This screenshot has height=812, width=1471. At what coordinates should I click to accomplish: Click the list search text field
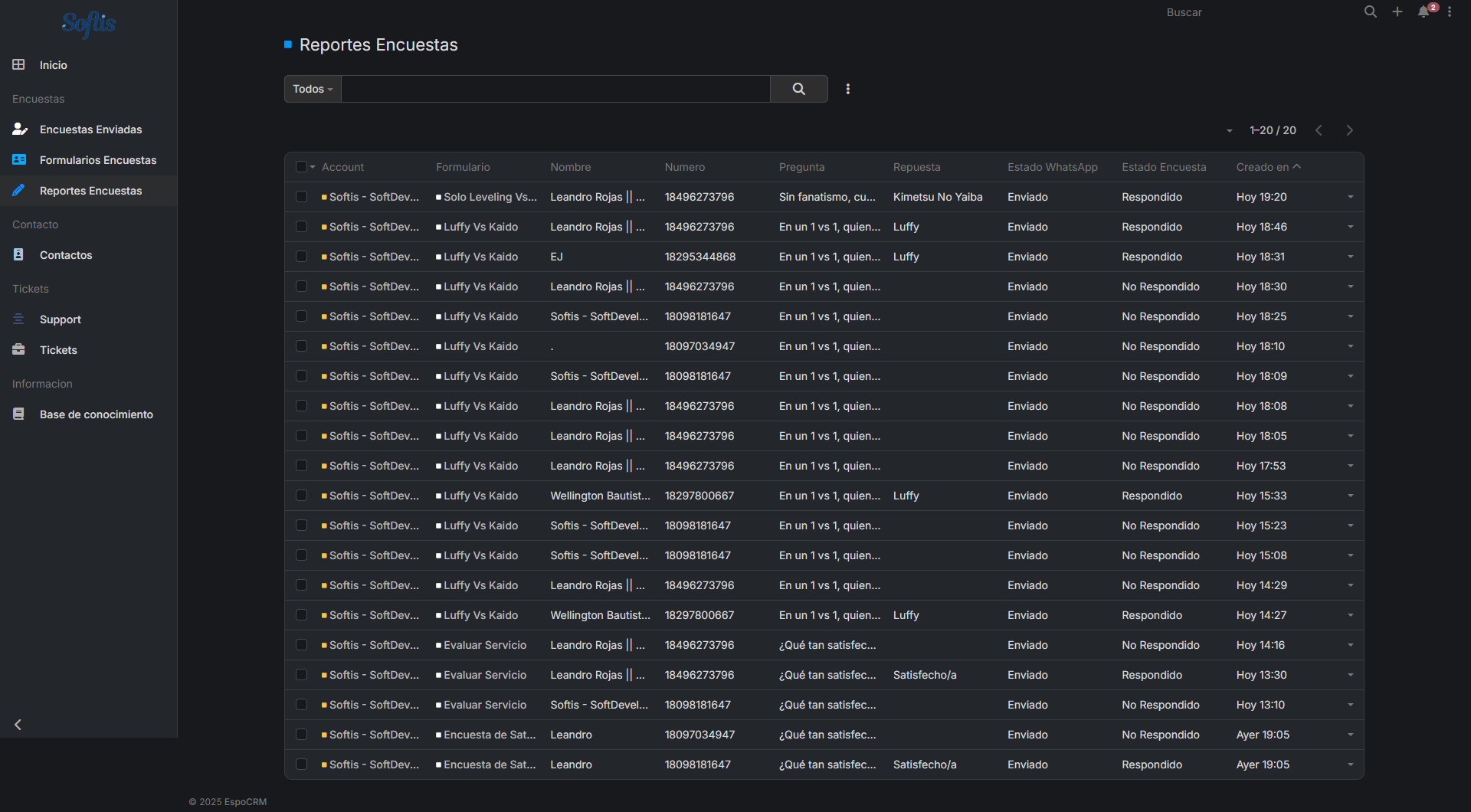pyautogui.click(x=555, y=89)
